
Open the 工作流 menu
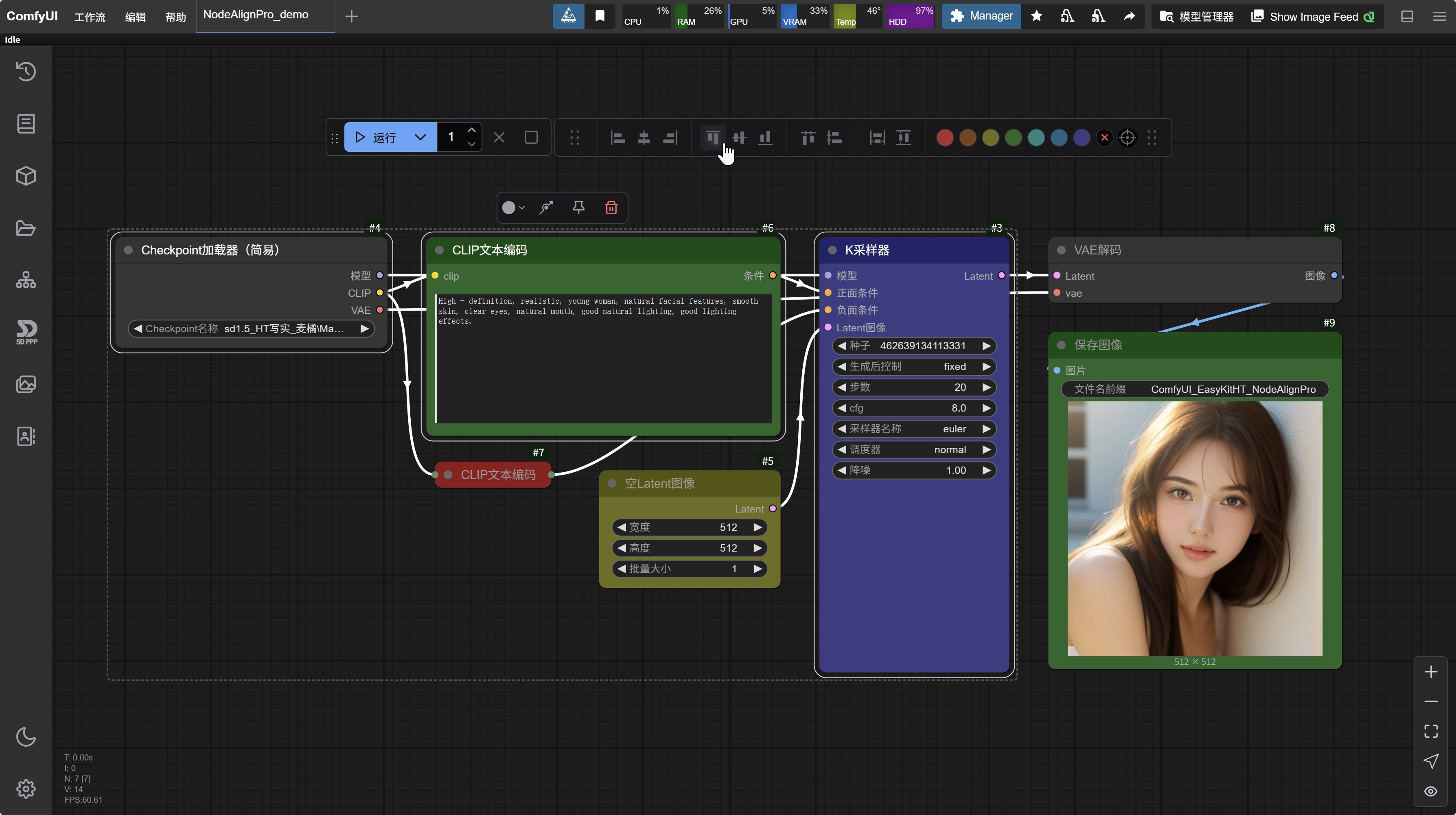pyautogui.click(x=90, y=17)
